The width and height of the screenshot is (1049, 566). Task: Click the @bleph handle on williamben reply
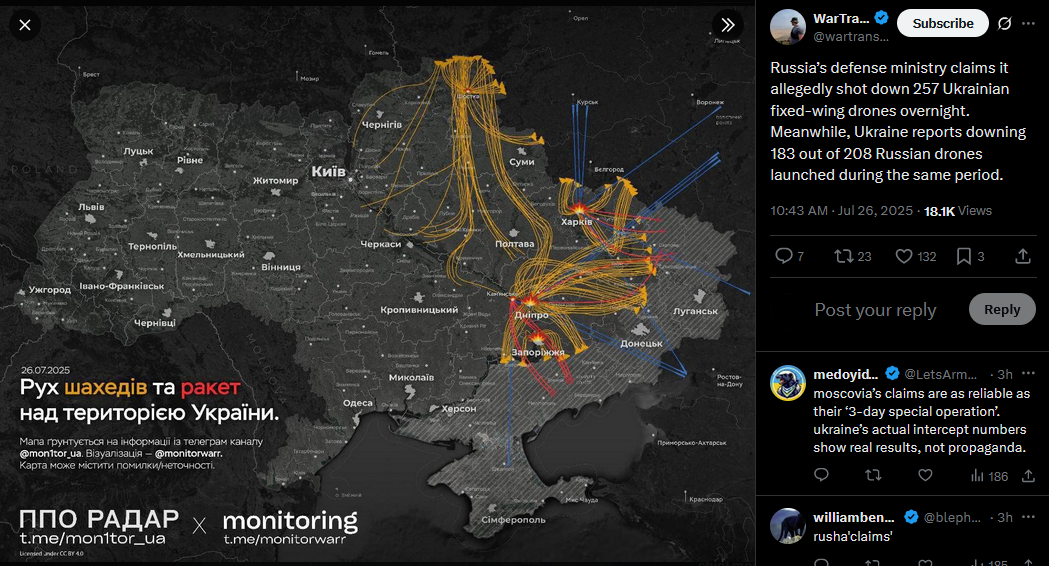pyautogui.click(x=952, y=517)
